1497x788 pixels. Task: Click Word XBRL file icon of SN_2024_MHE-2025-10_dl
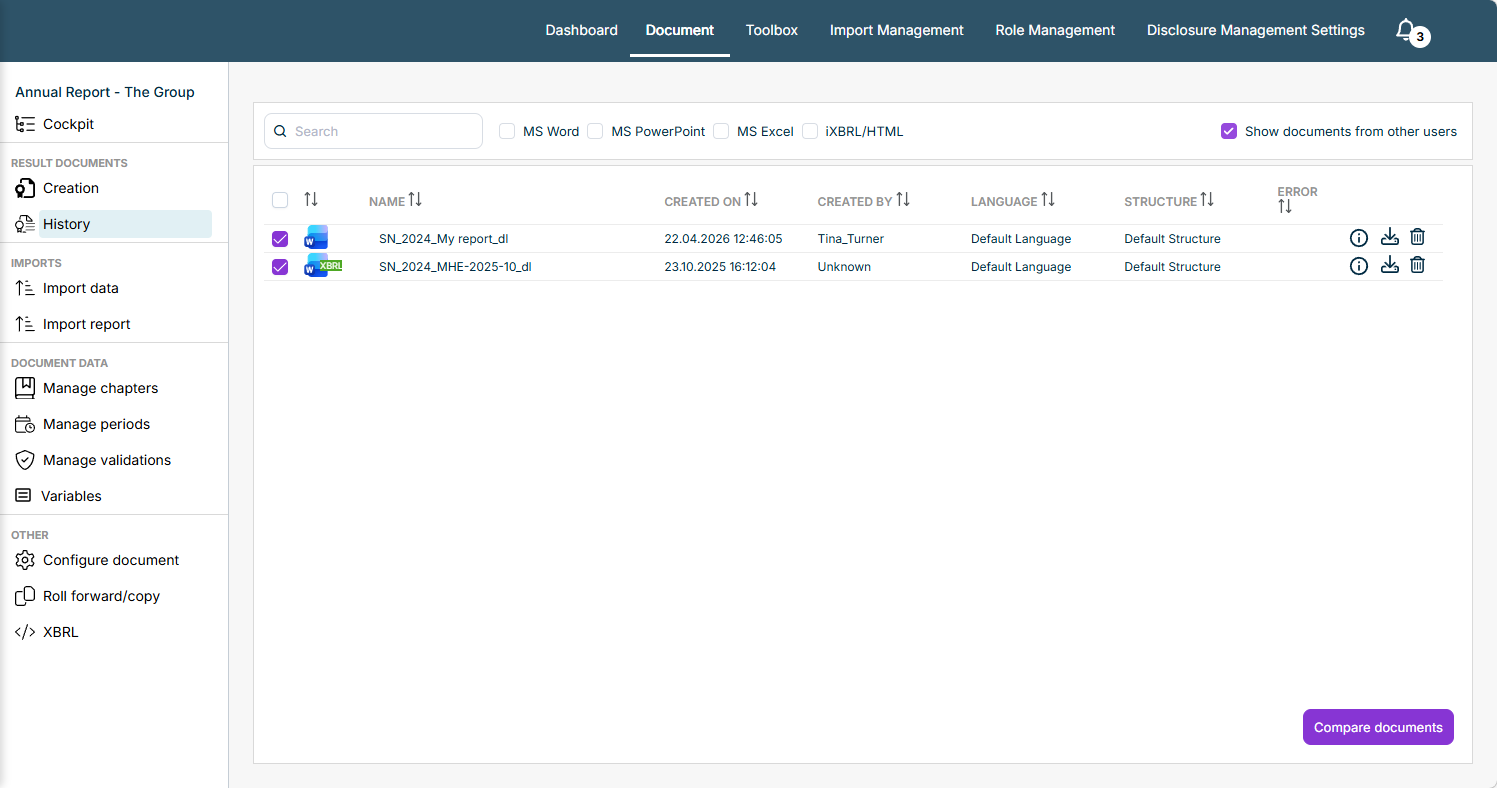pos(323,266)
